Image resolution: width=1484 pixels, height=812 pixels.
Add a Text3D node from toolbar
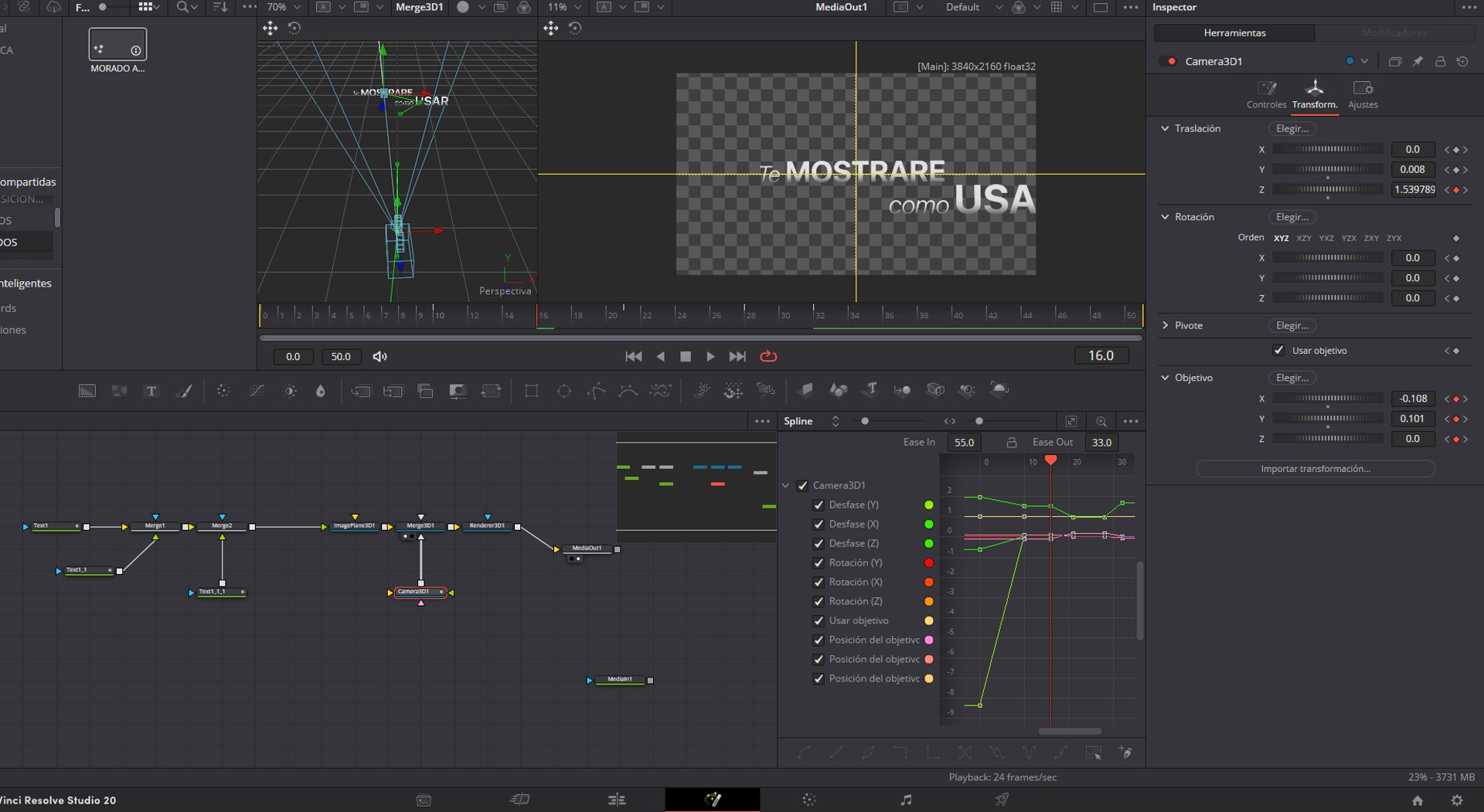tap(871, 389)
